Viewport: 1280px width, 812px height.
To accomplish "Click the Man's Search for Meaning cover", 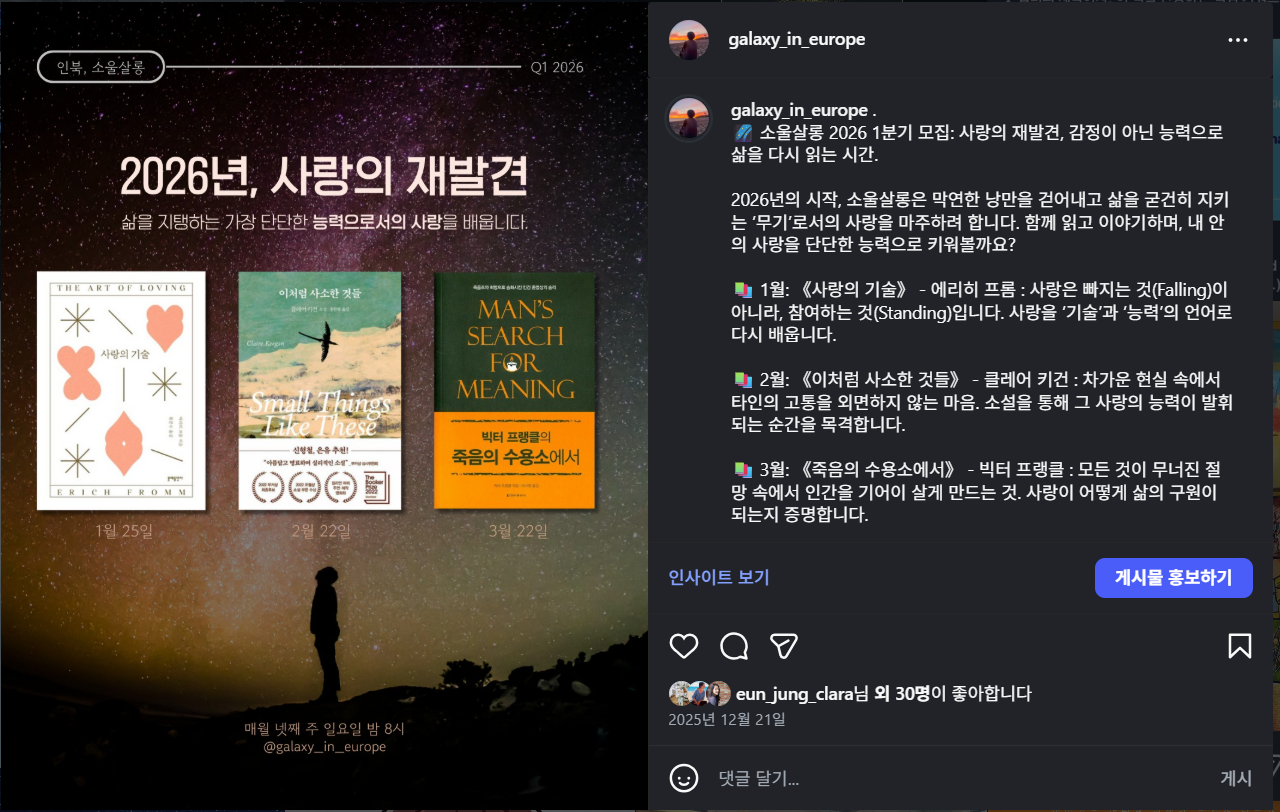I will point(515,390).
